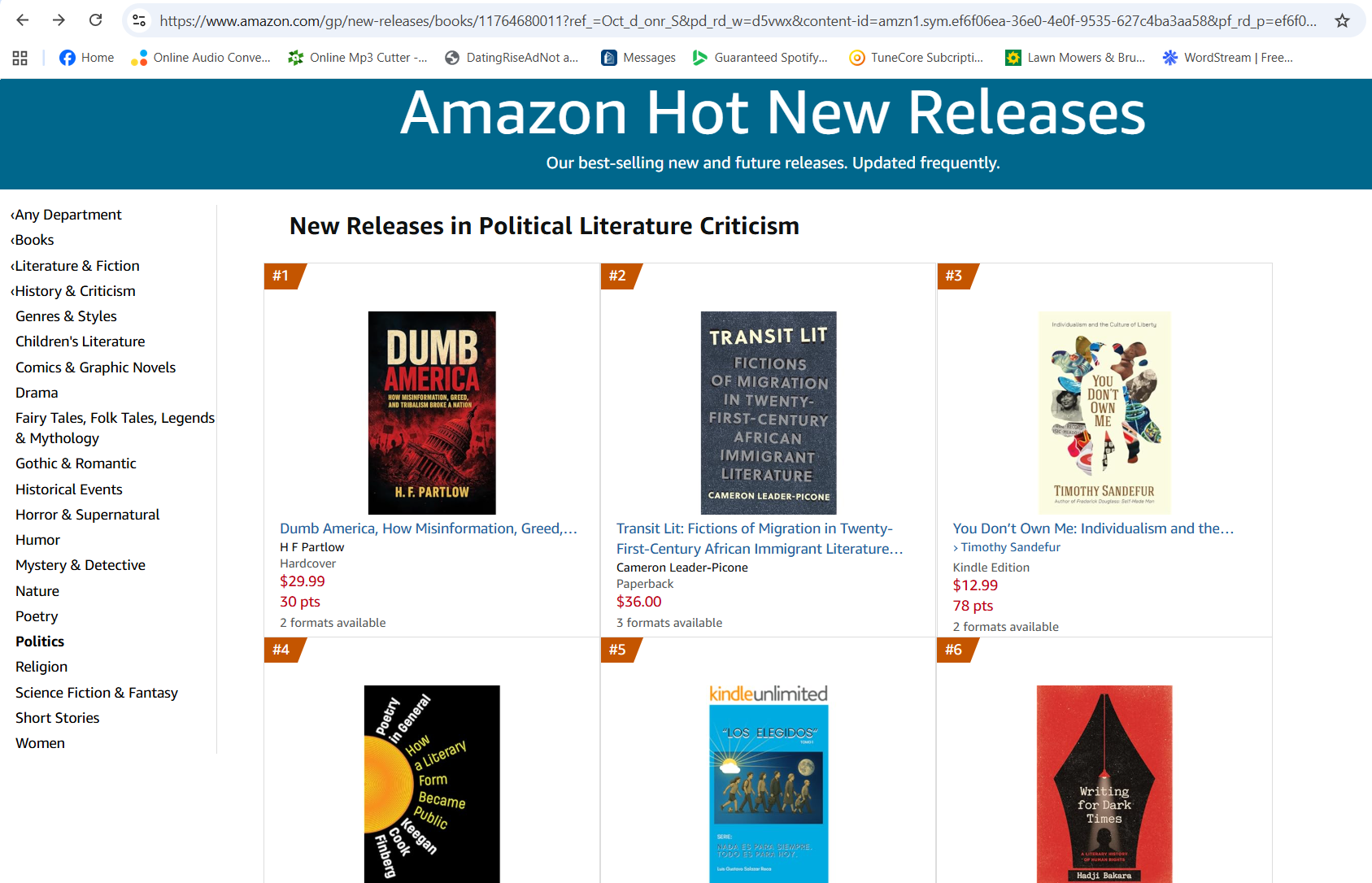Open the Facebook Home bookmark

click(87, 58)
